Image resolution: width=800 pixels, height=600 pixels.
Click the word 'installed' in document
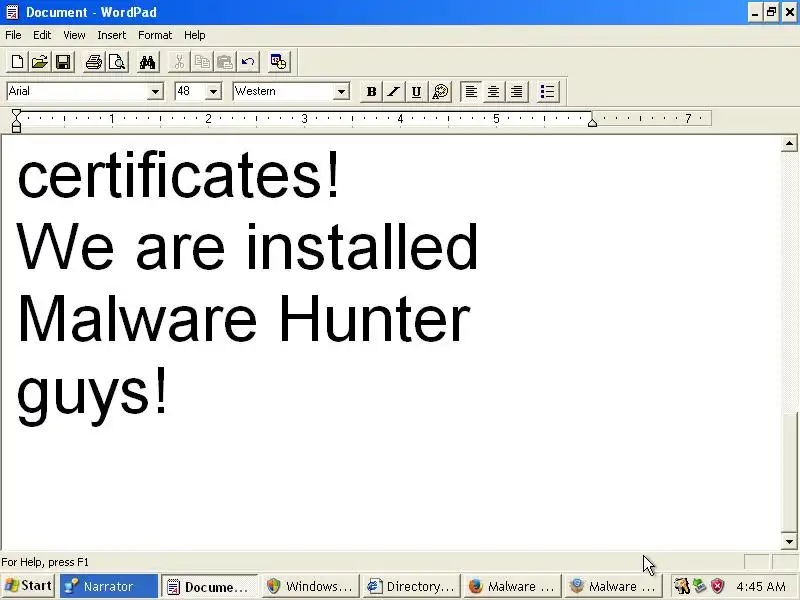(x=361, y=247)
